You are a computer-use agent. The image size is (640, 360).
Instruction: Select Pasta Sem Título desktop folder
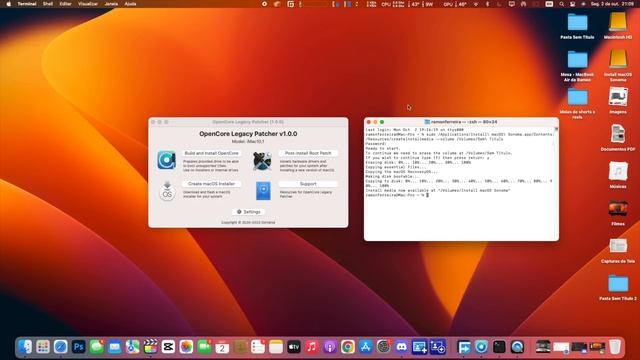[577, 25]
